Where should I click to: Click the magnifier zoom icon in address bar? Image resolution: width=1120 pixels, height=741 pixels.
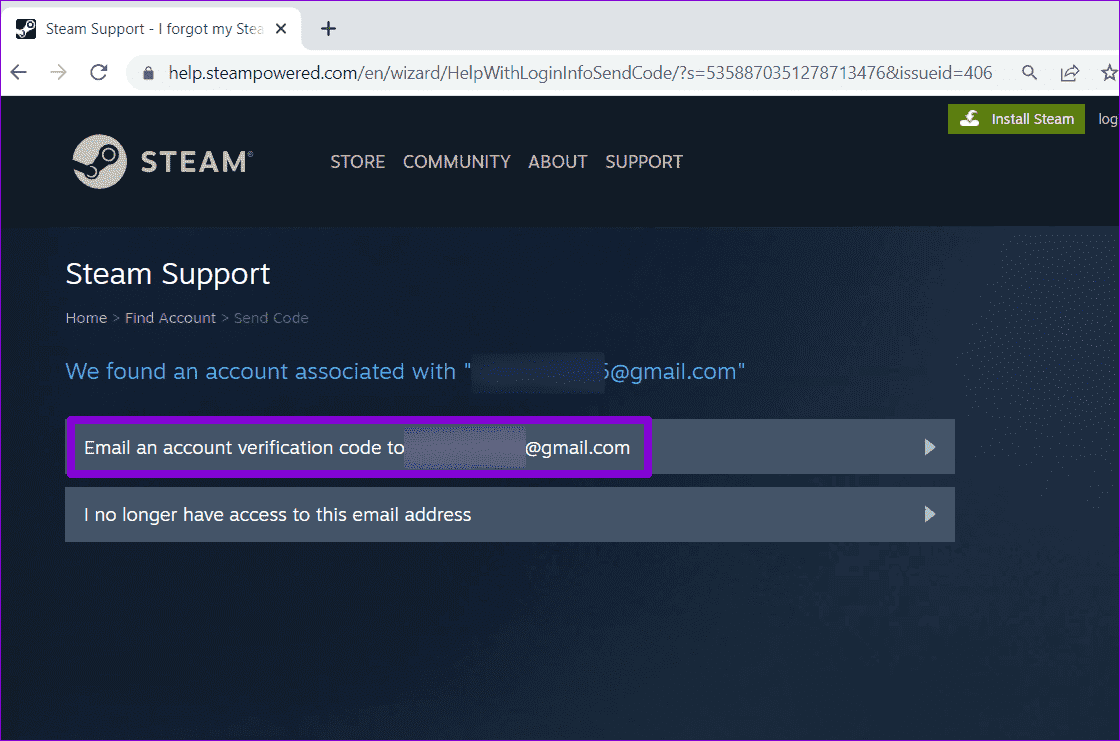click(x=1029, y=72)
